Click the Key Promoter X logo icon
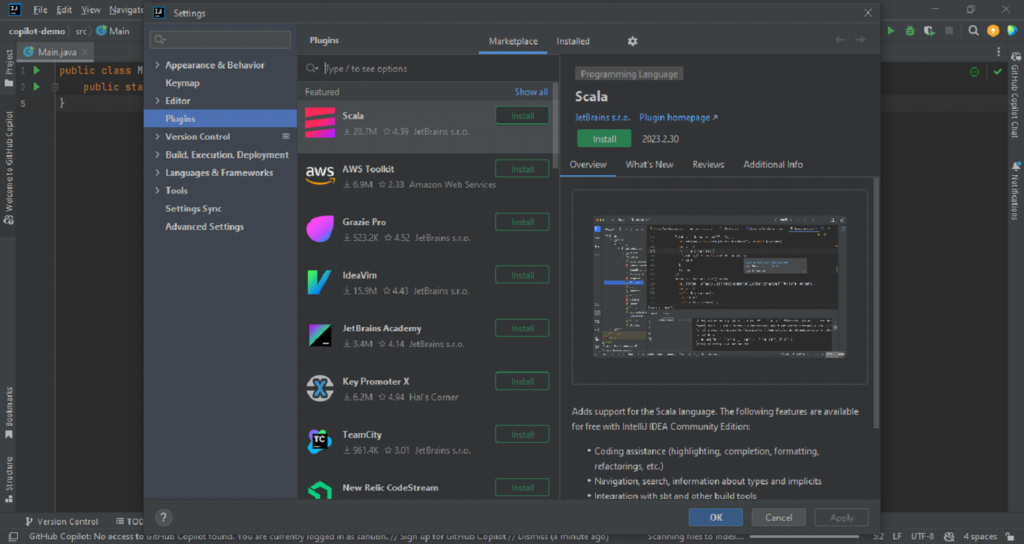 [x=320, y=389]
